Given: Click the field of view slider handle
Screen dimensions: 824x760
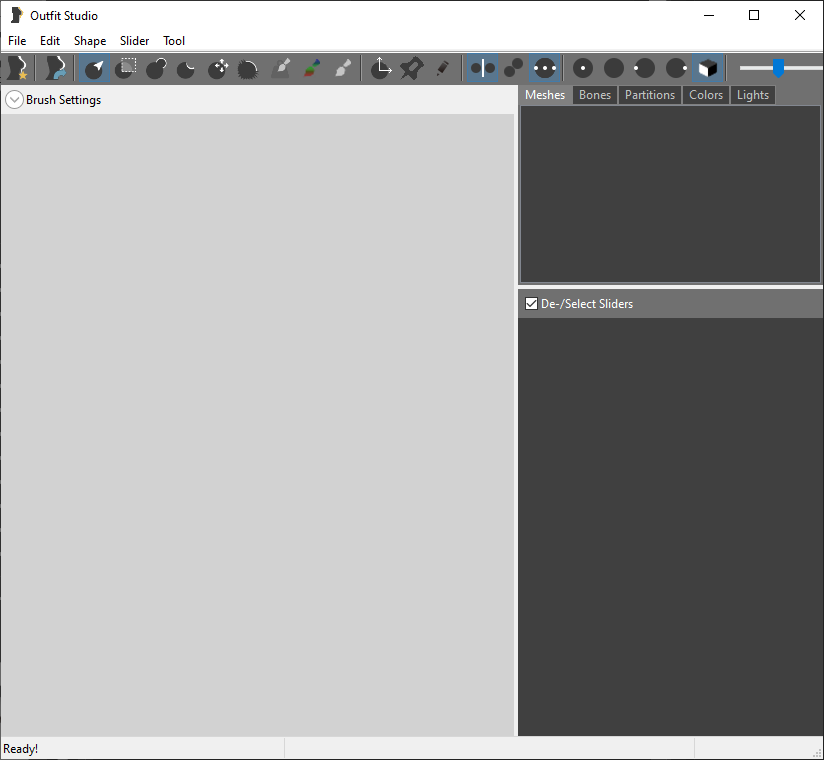Looking at the screenshot, I should [778, 68].
